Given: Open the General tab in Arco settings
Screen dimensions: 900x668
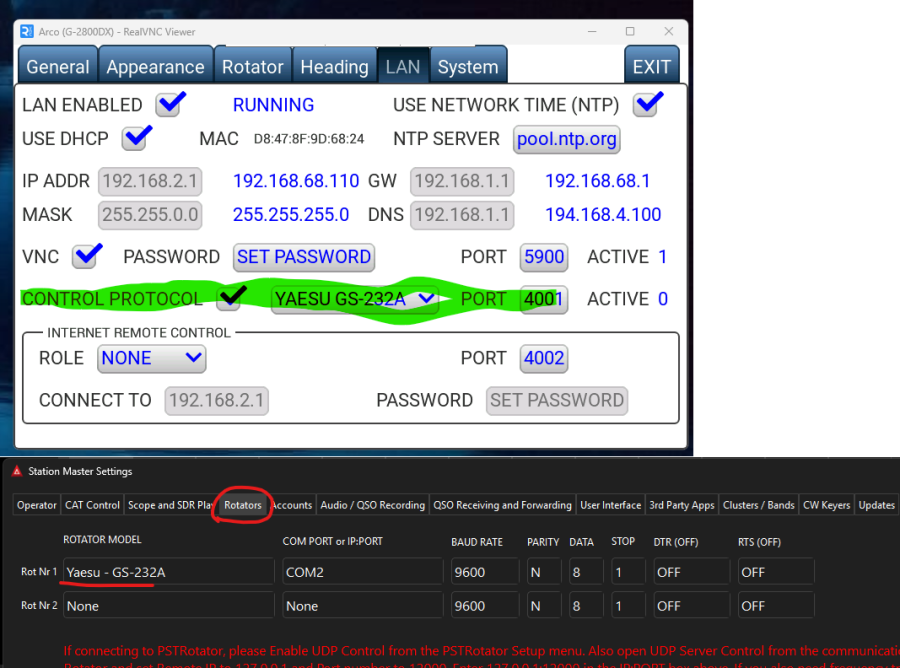Looking at the screenshot, I should coord(58,67).
